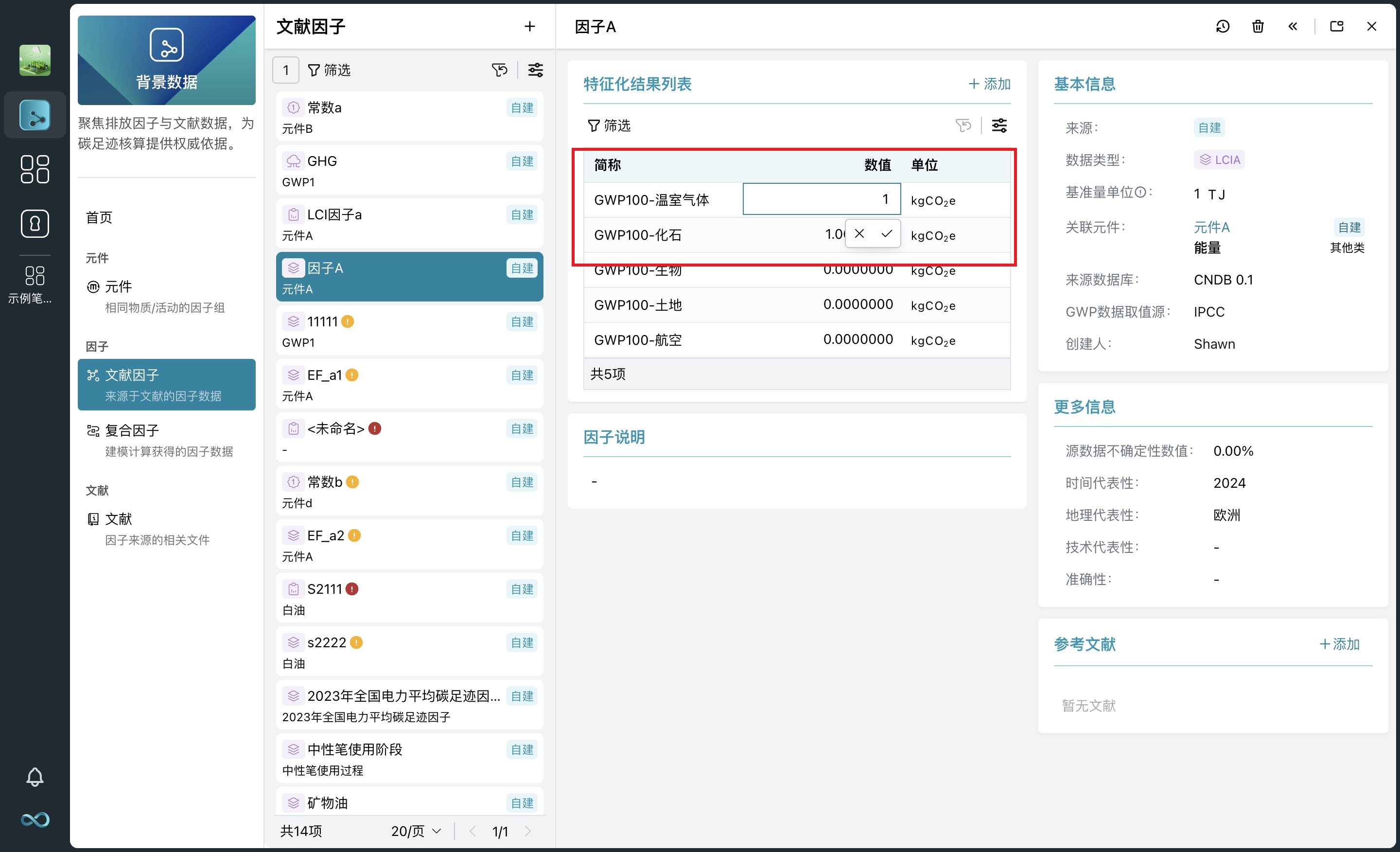Viewport: 1400px width, 852px height.
Task: Open the detail in a new window icon
Action: (1336, 27)
